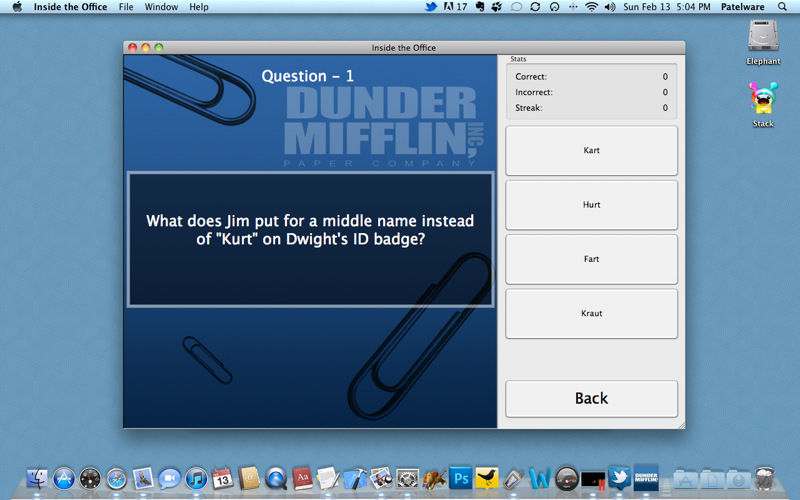
Task: Open the Applications folder stack in the Dock
Action: (686, 479)
